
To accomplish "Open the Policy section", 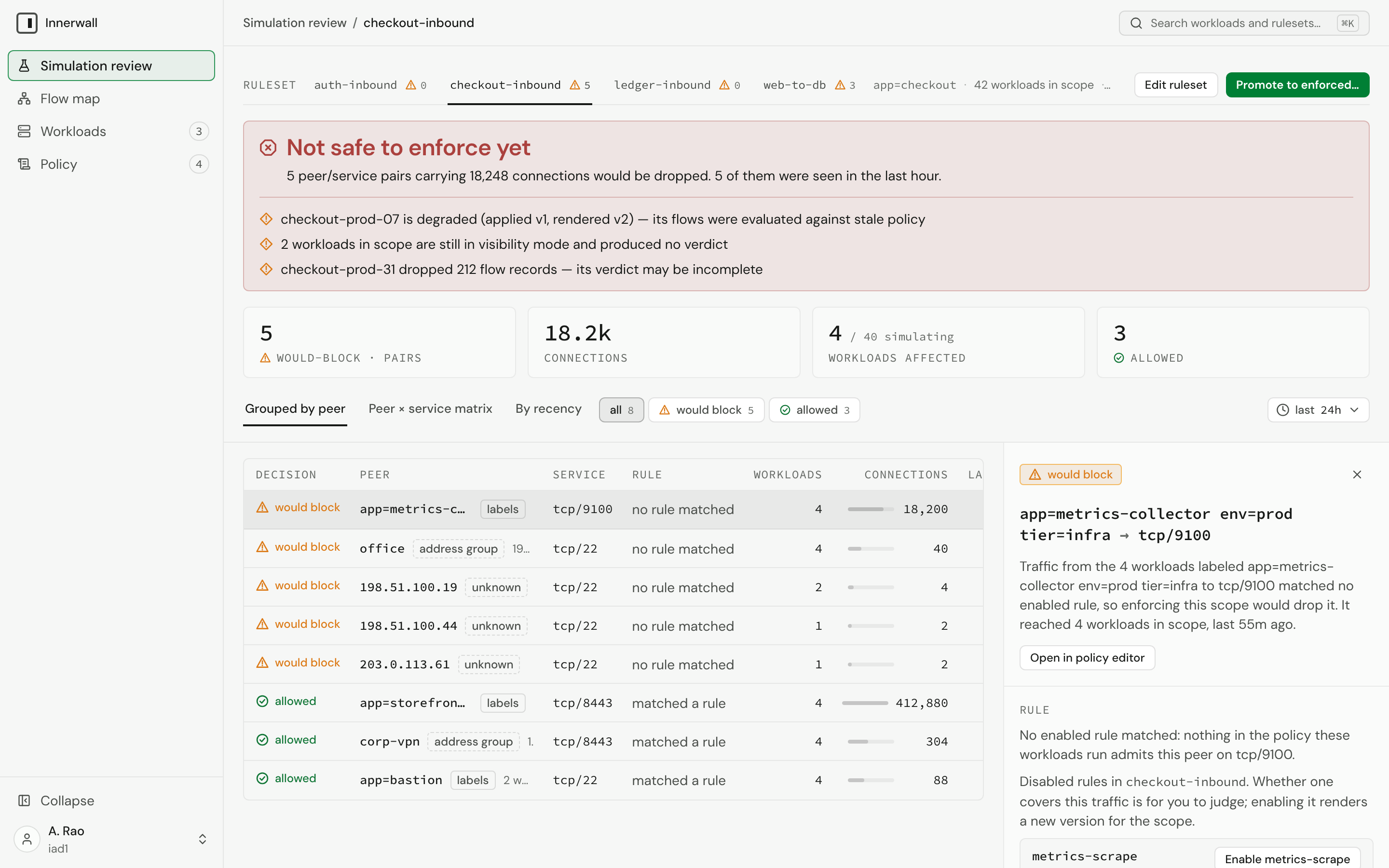I will click(x=111, y=164).
